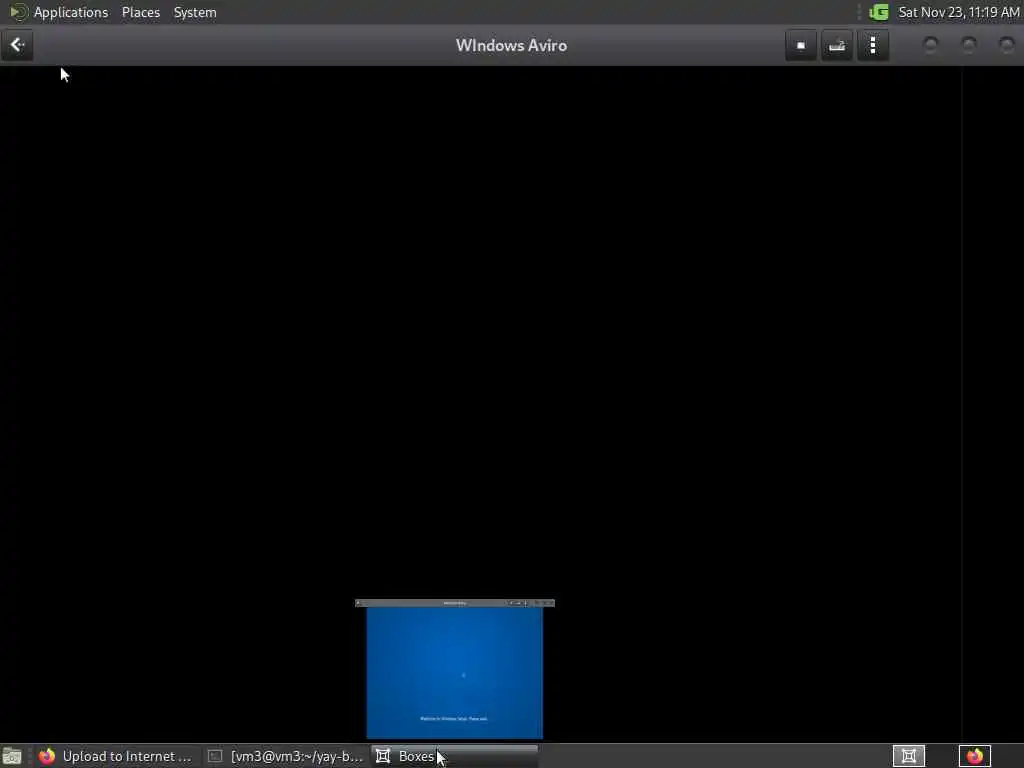
Task: Select the workspace showing the Firefox icon
Action: 975,756
